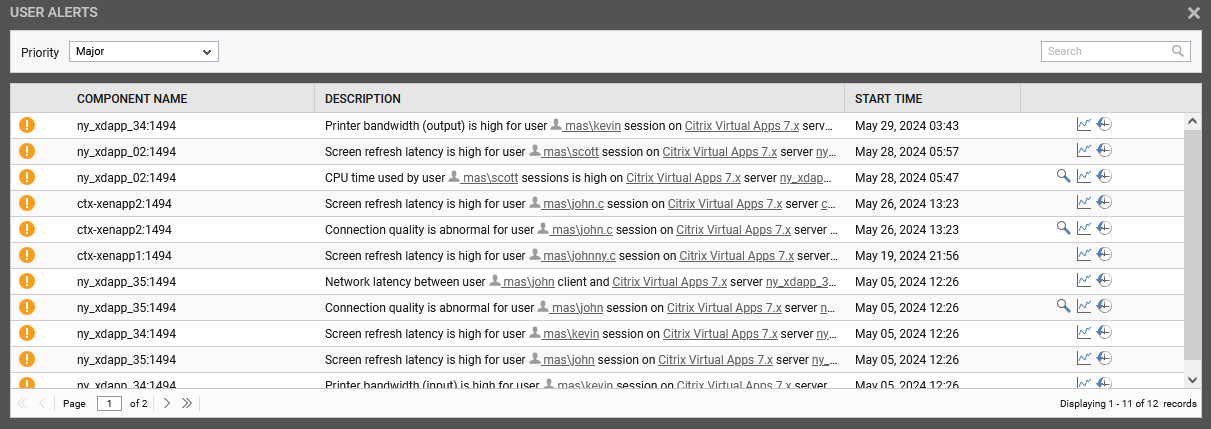Open graph icon for Network latency alert
1211x429 pixels.
1084,280
